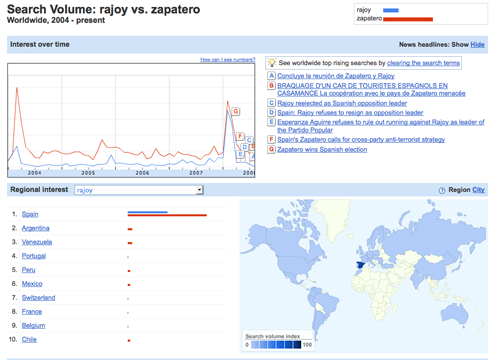500x360 pixels.
Task: Click the help question mark icon beside Region
Action: pyautogui.click(x=442, y=190)
